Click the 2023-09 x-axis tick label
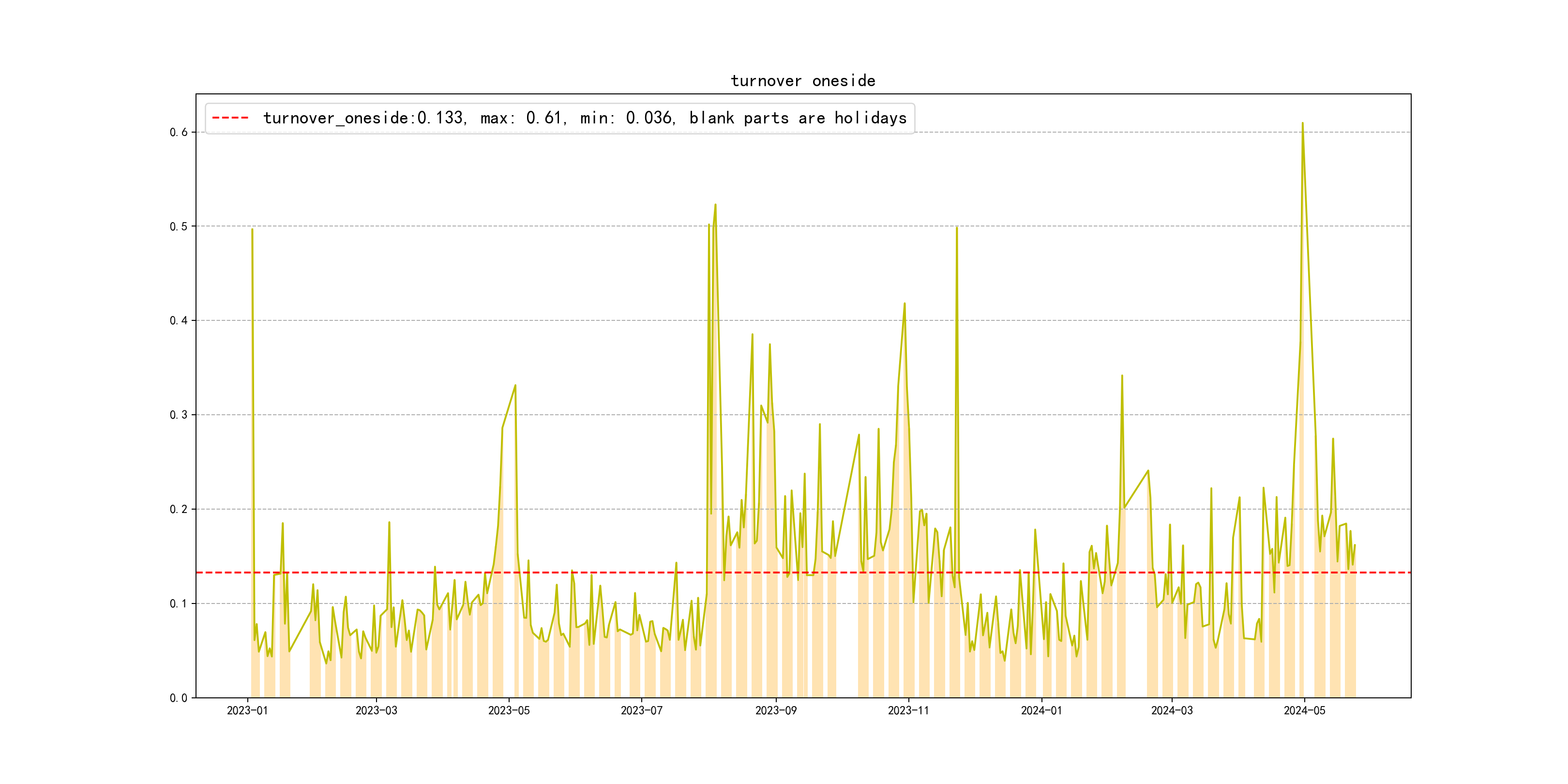 (775, 710)
